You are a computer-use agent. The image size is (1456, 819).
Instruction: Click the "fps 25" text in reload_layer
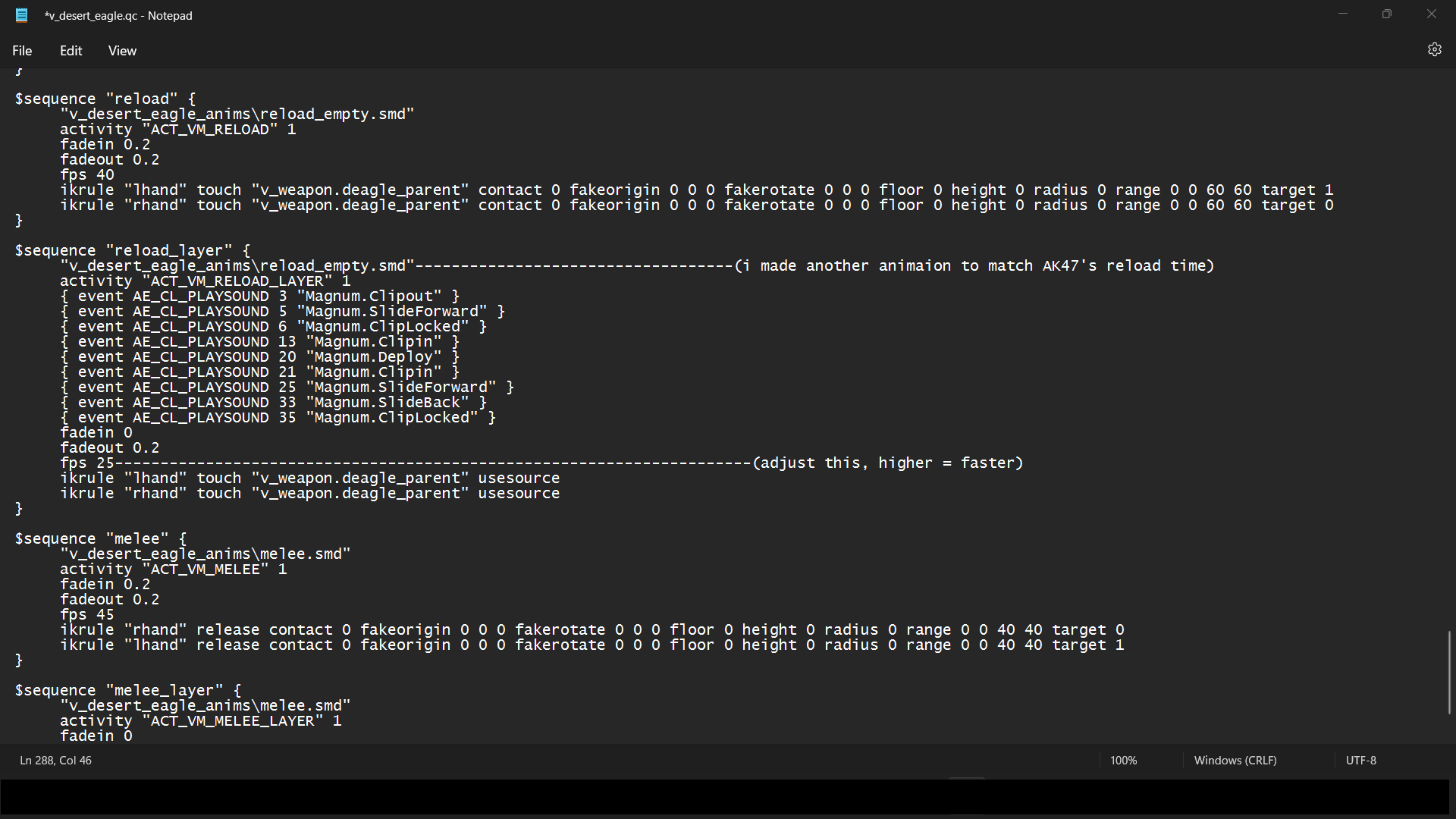click(86, 463)
